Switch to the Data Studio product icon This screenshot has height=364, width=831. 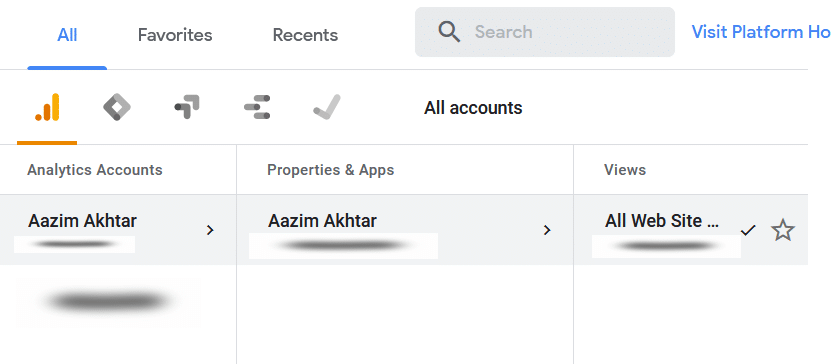(x=258, y=107)
